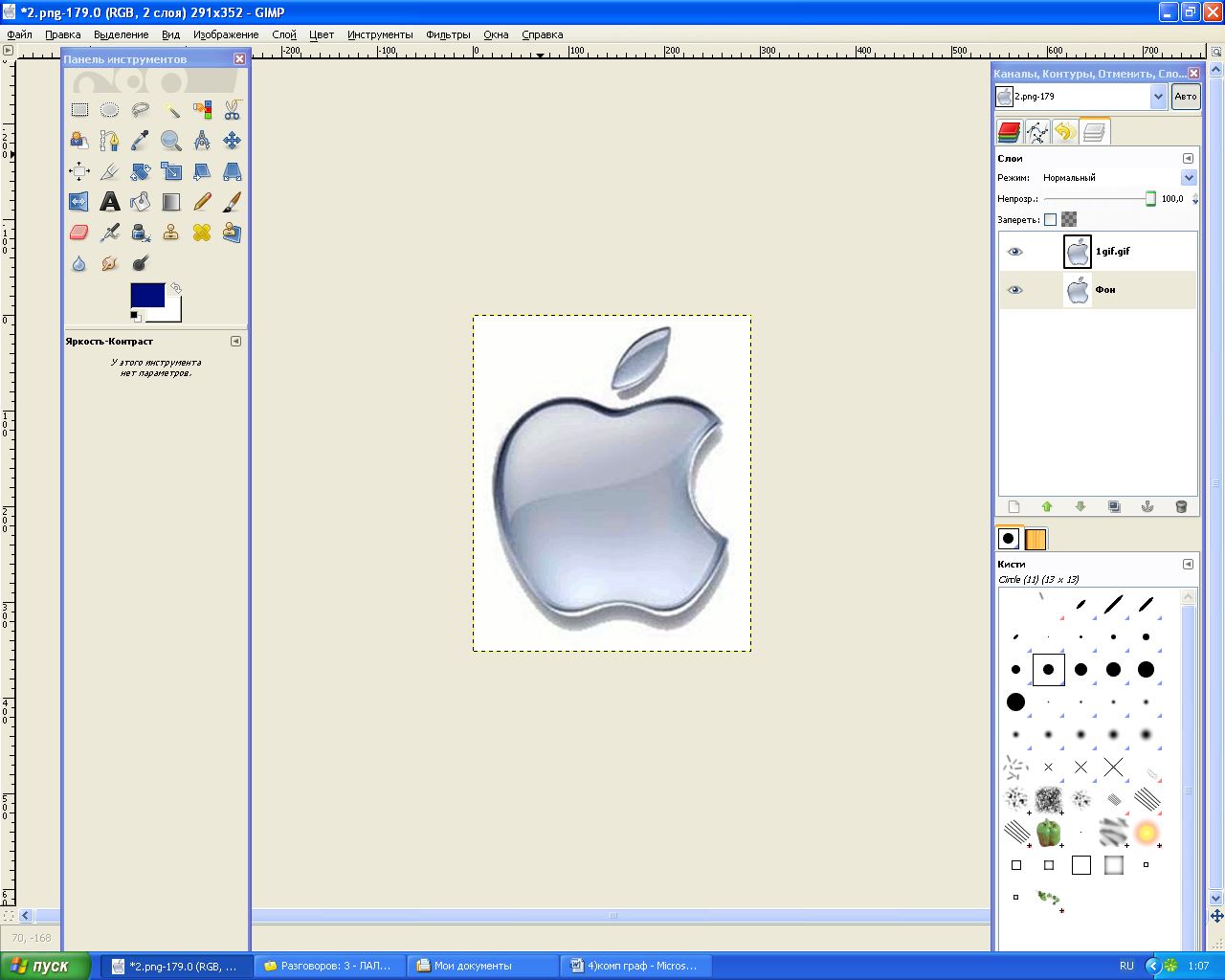The image size is (1225, 980).
Task: Select the Scissors Select tool
Action: 233,110
